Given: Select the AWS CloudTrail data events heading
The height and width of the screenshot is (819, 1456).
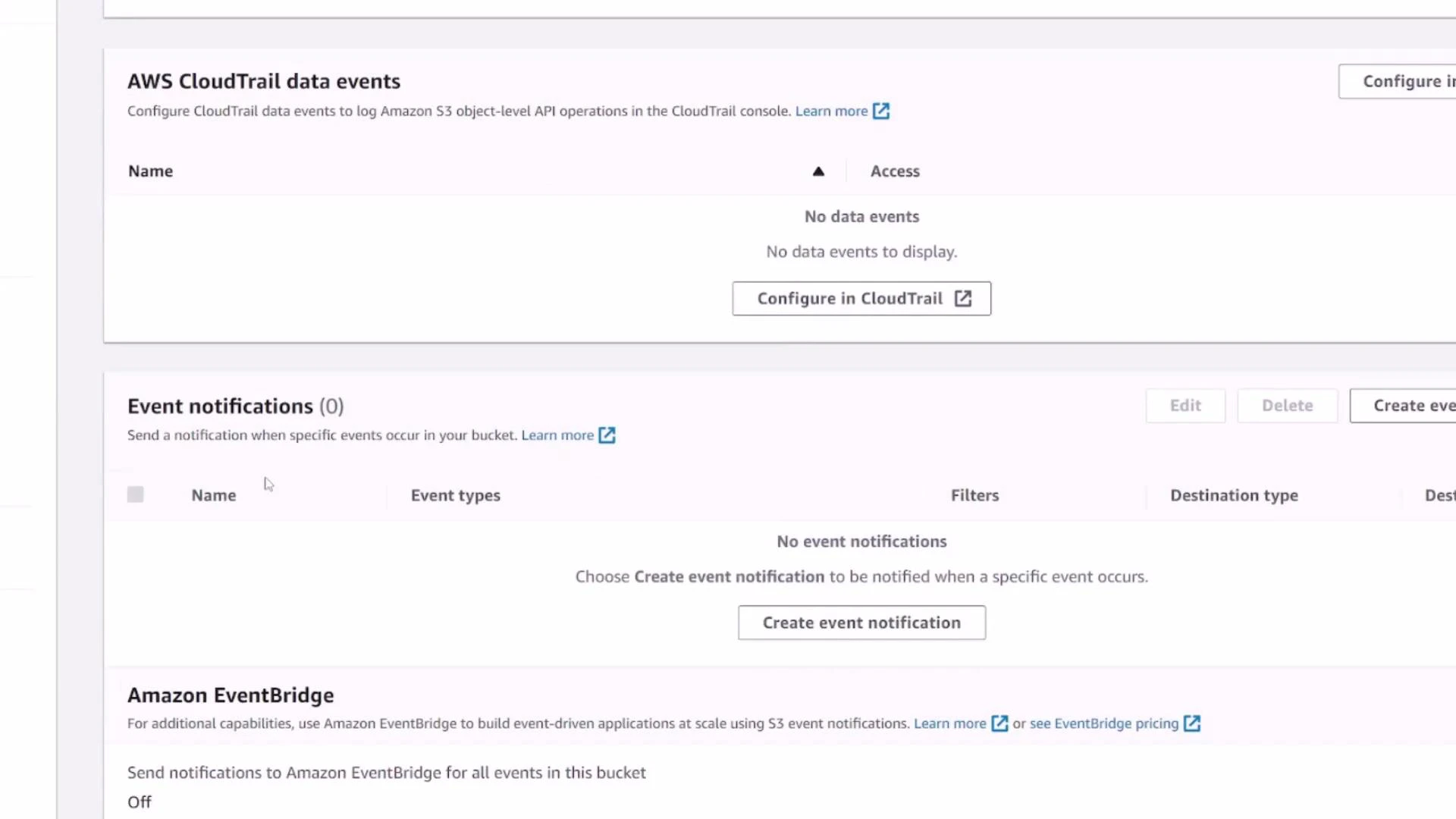Looking at the screenshot, I should (264, 81).
